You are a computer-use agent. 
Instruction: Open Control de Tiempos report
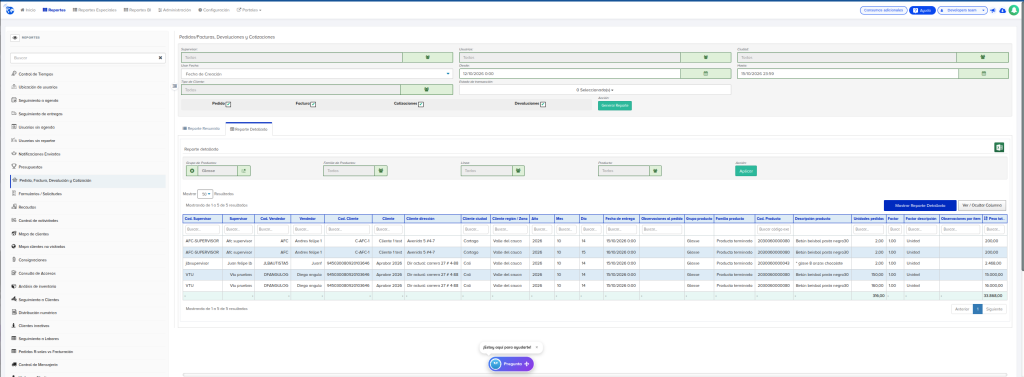(37, 74)
